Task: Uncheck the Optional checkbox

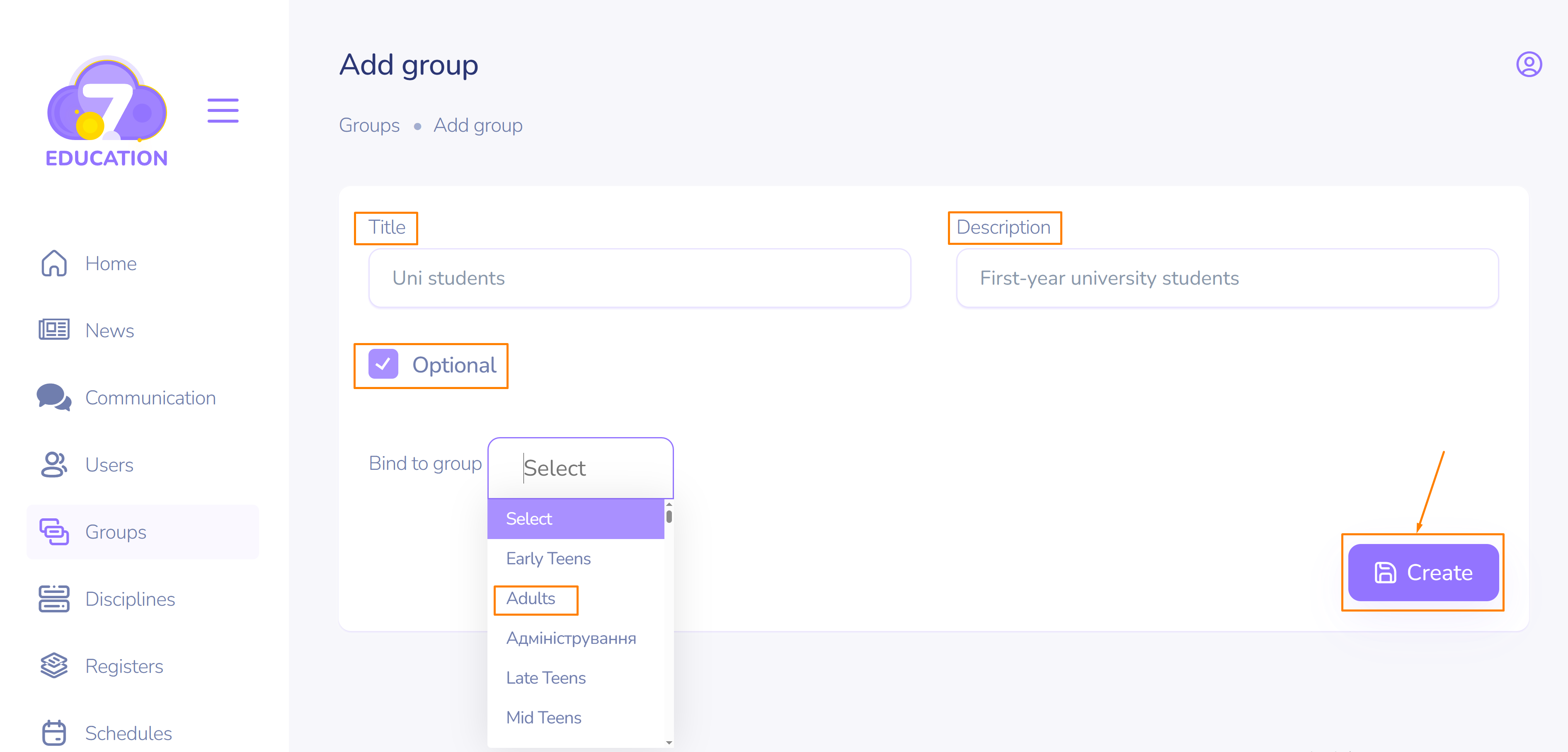Action: click(383, 364)
